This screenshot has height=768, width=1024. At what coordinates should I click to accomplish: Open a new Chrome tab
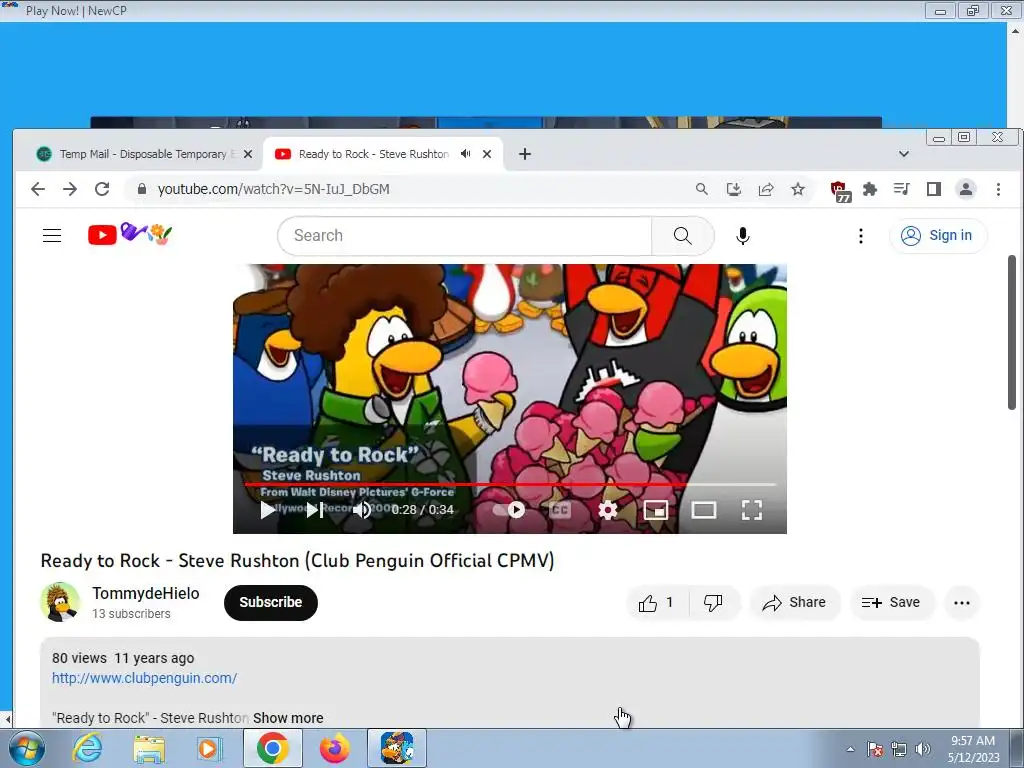(x=524, y=154)
